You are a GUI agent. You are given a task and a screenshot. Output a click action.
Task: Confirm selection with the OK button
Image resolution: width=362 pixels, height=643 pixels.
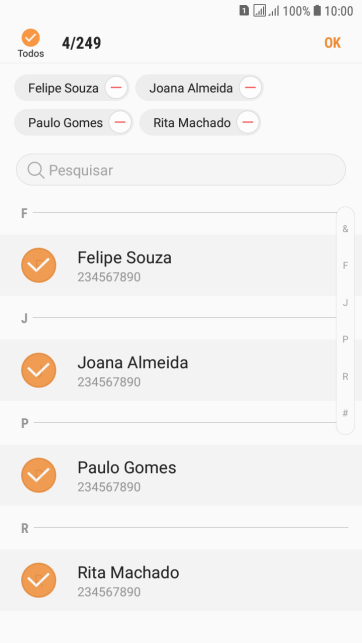pyautogui.click(x=332, y=43)
